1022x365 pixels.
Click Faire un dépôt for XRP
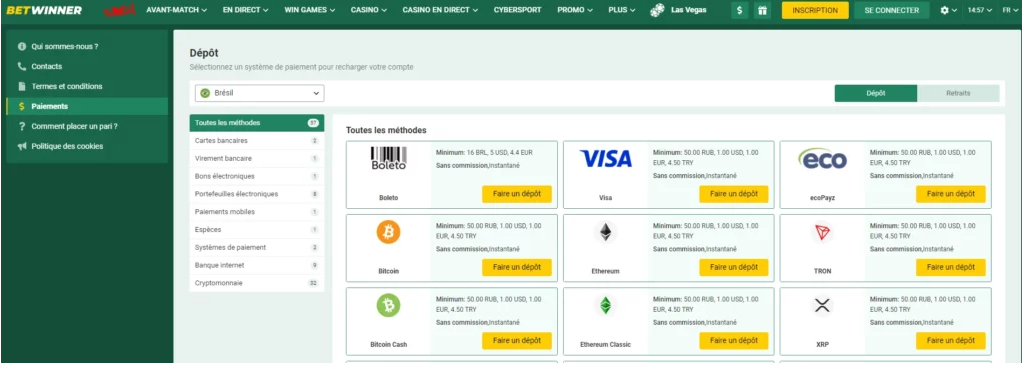pos(951,341)
